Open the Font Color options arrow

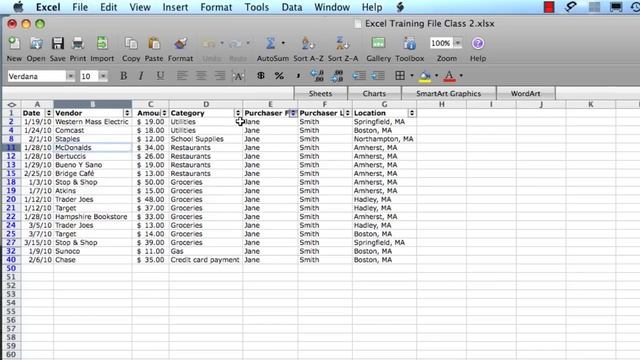(461, 76)
